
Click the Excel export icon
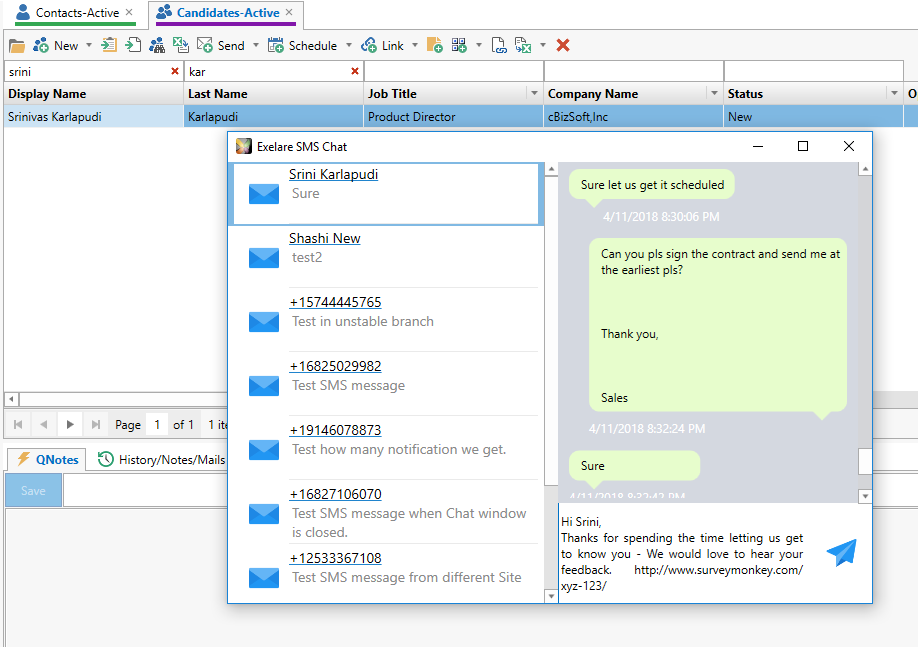tap(180, 45)
